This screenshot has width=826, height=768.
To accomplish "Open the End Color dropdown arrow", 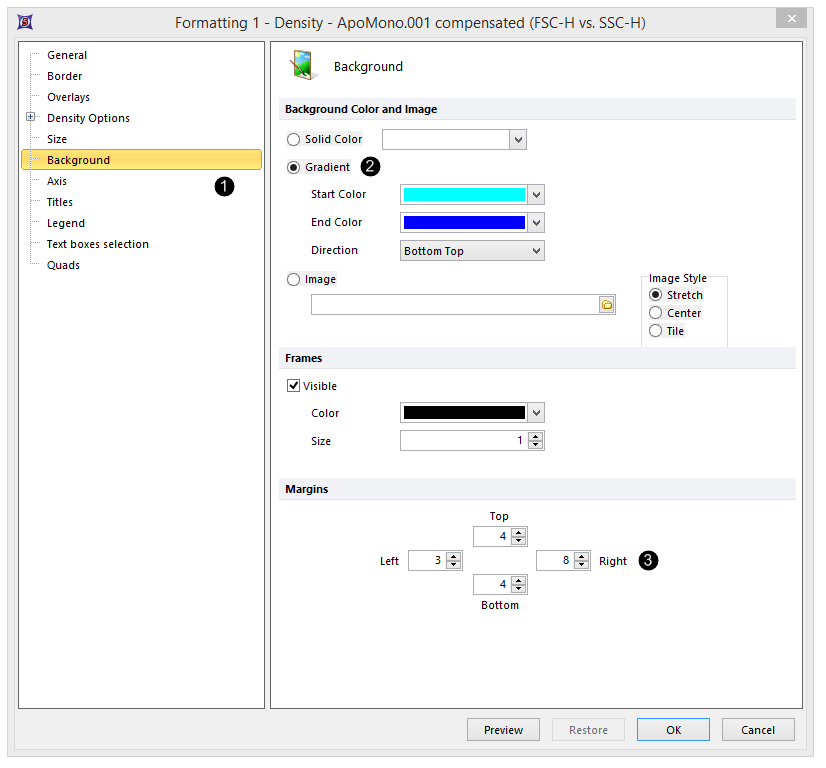I will [536, 223].
